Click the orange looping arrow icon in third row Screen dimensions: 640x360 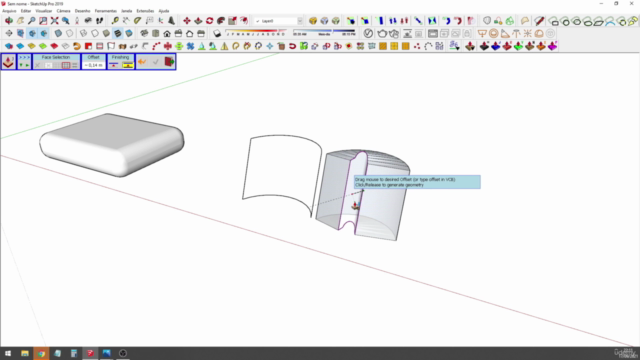[77, 46]
